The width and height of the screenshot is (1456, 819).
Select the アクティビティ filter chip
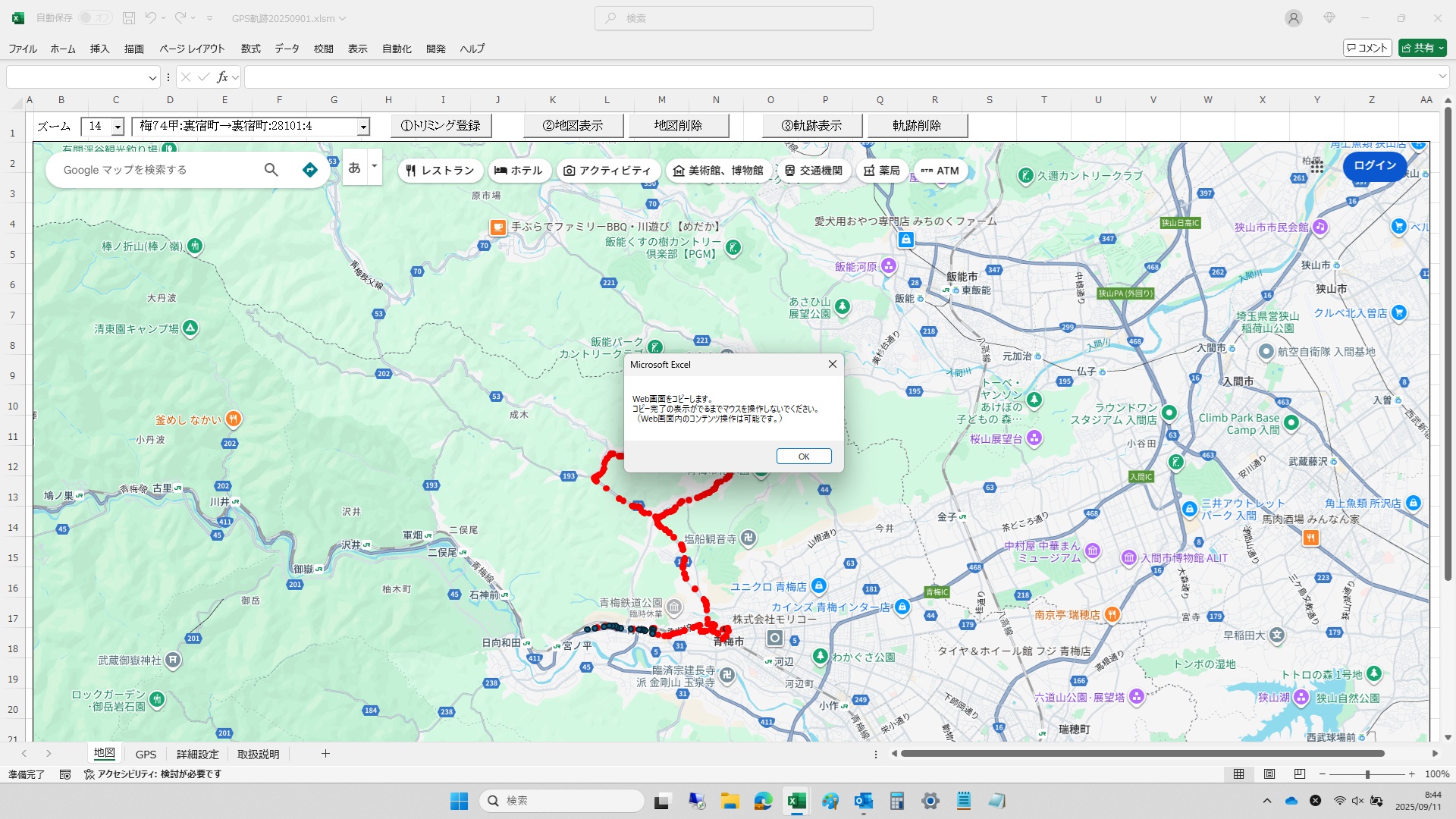(607, 171)
